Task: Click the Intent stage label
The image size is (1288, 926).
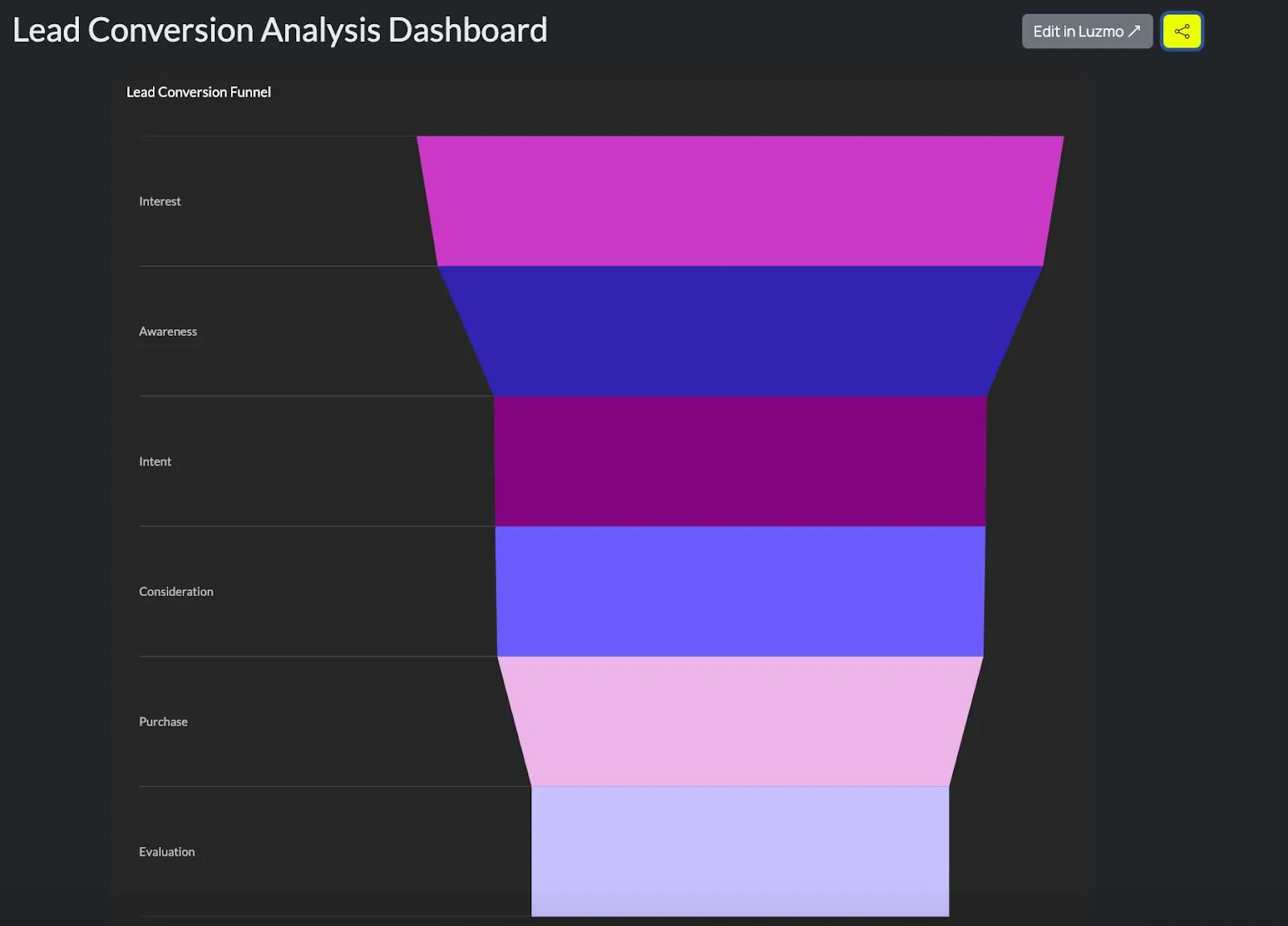Action: point(155,461)
